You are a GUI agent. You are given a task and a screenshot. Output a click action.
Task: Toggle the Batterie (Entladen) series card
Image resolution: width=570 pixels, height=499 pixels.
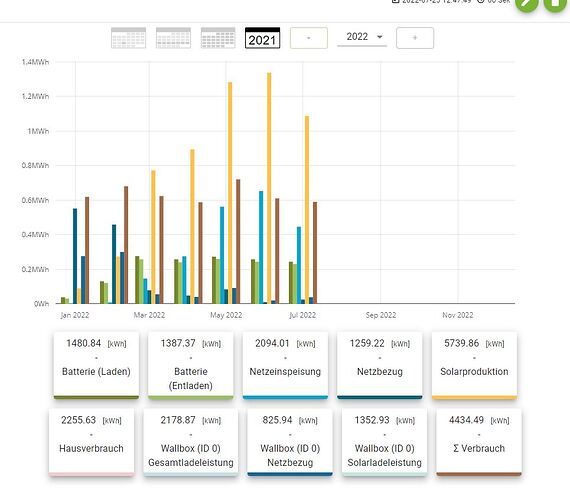[x=191, y=365]
